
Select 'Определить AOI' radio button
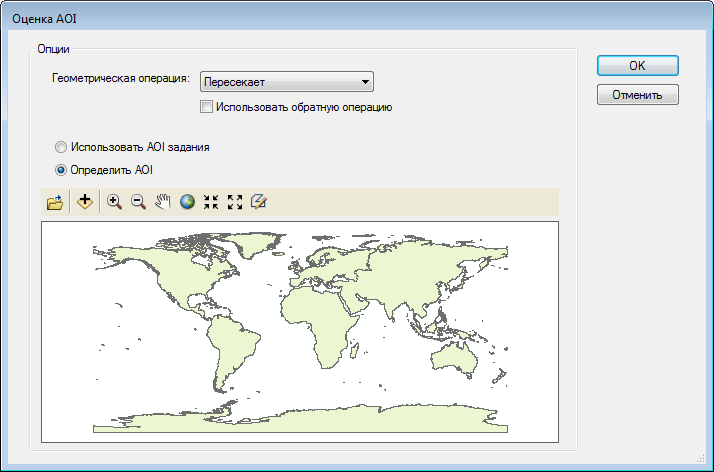(x=62, y=169)
